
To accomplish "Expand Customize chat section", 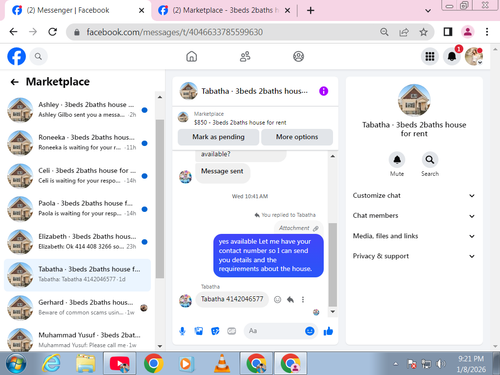I will point(414,196).
